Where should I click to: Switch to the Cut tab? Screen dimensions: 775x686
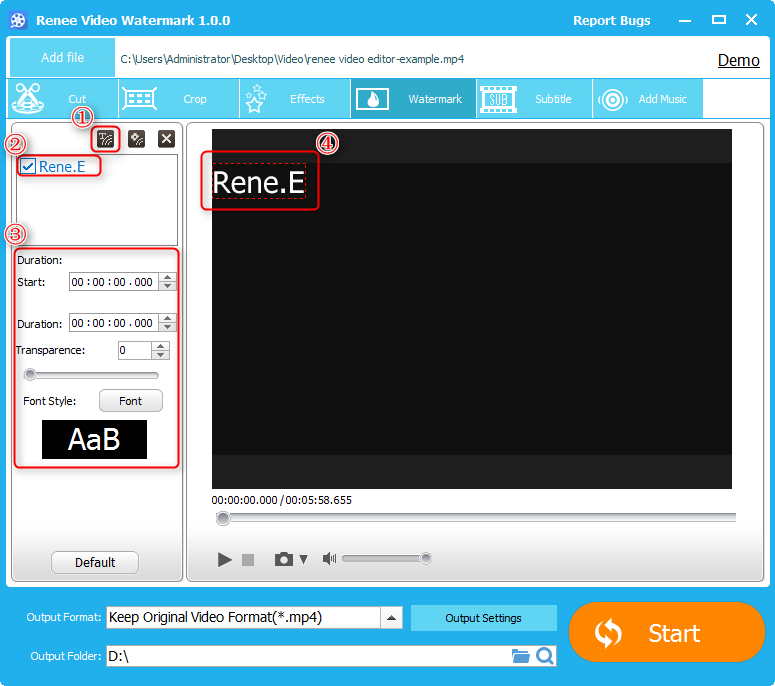click(x=63, y=98)
